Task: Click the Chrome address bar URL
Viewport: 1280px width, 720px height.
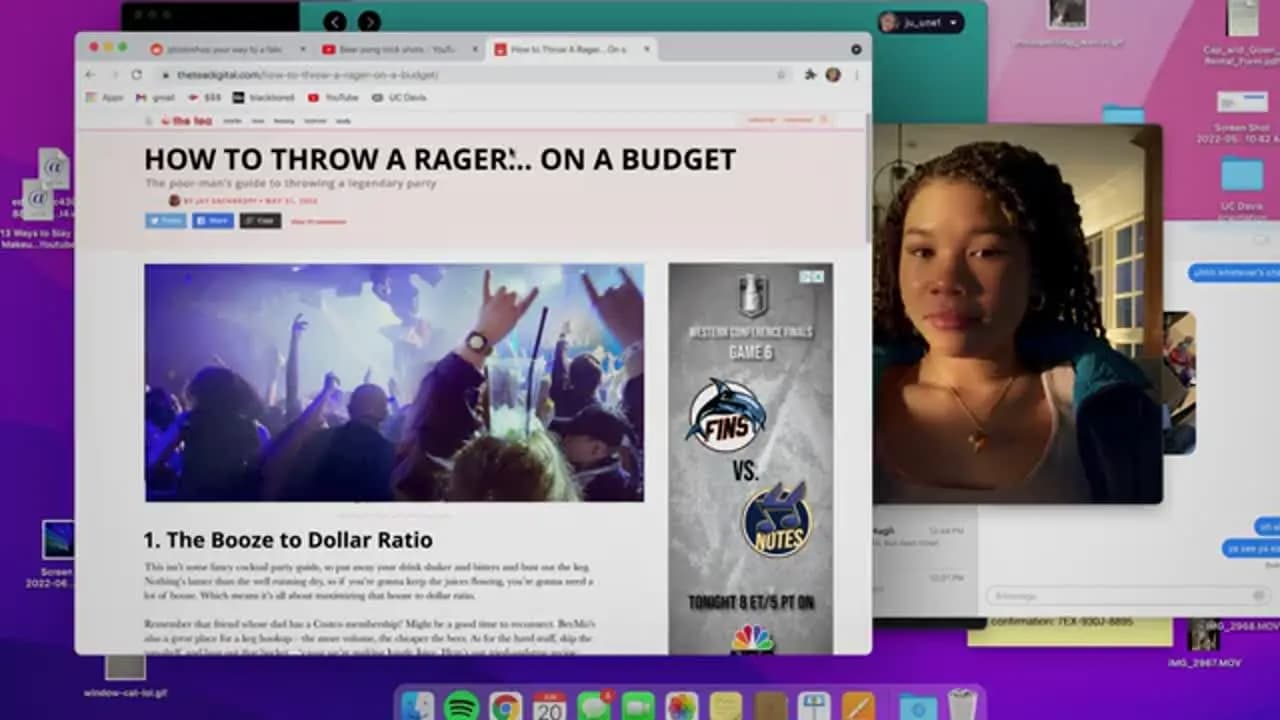Action: (x=307, y=75)
